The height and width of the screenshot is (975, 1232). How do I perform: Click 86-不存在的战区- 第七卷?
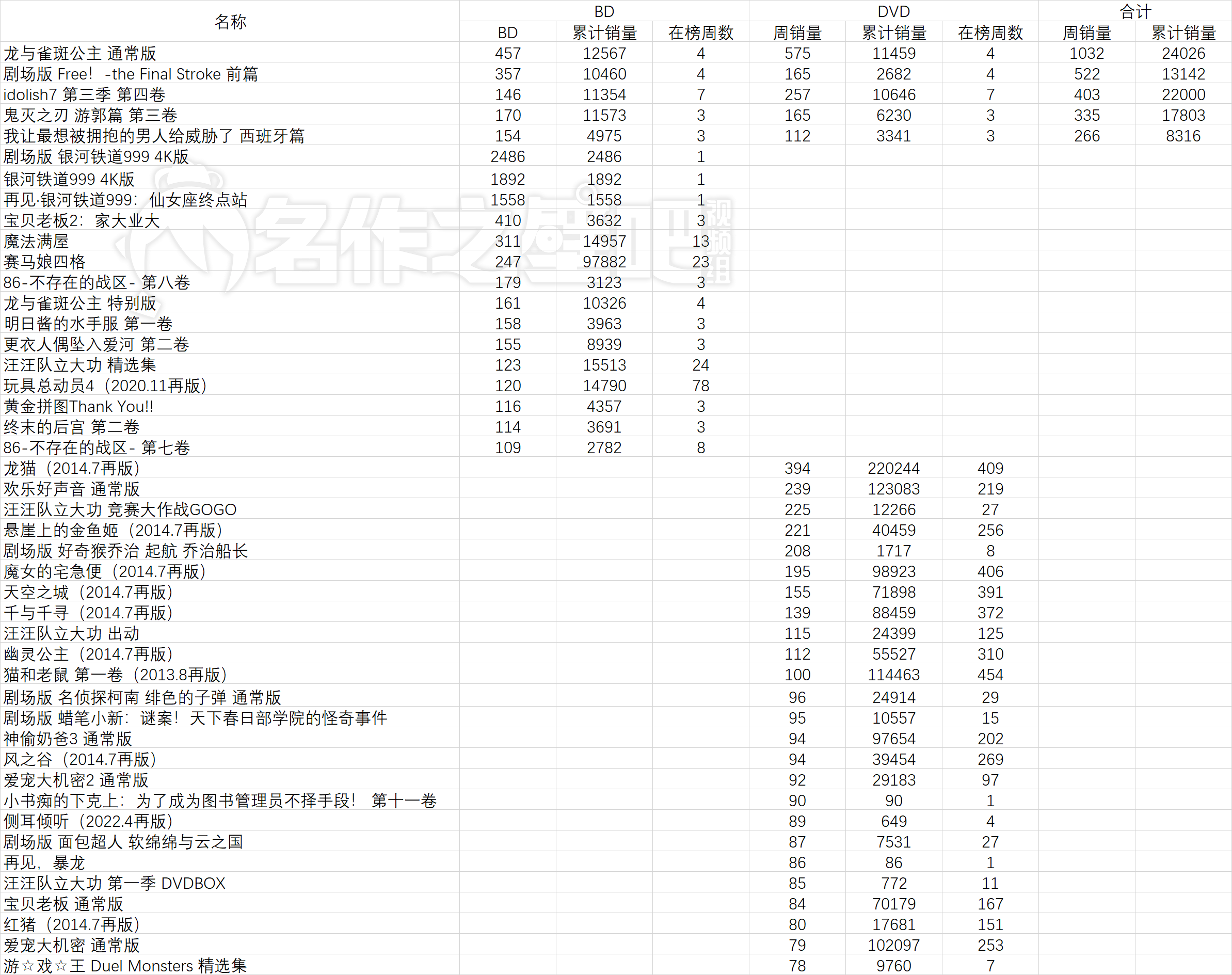tap(97, 447)
